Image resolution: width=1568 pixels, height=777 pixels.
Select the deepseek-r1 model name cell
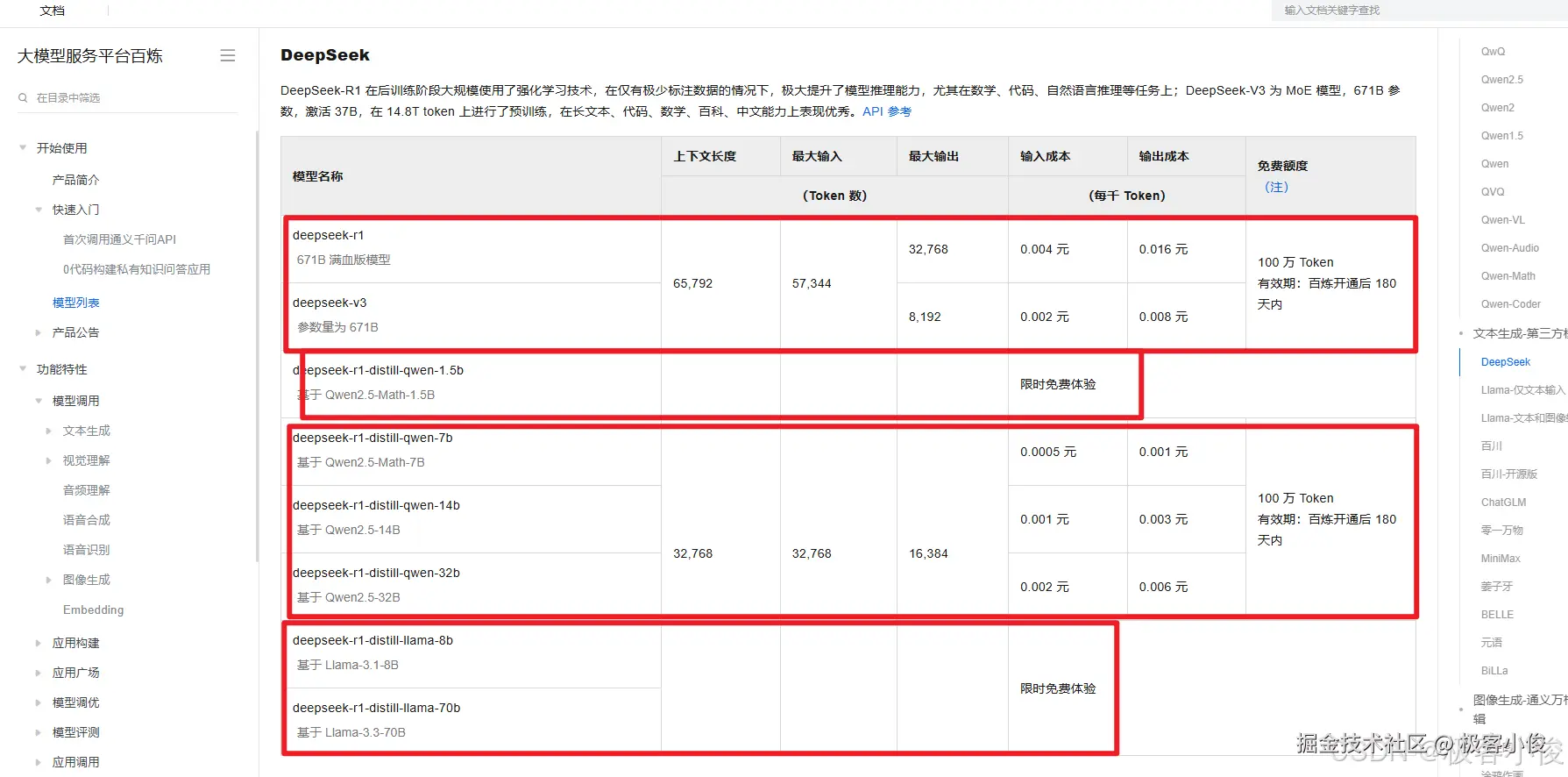[x=329, y=235]
